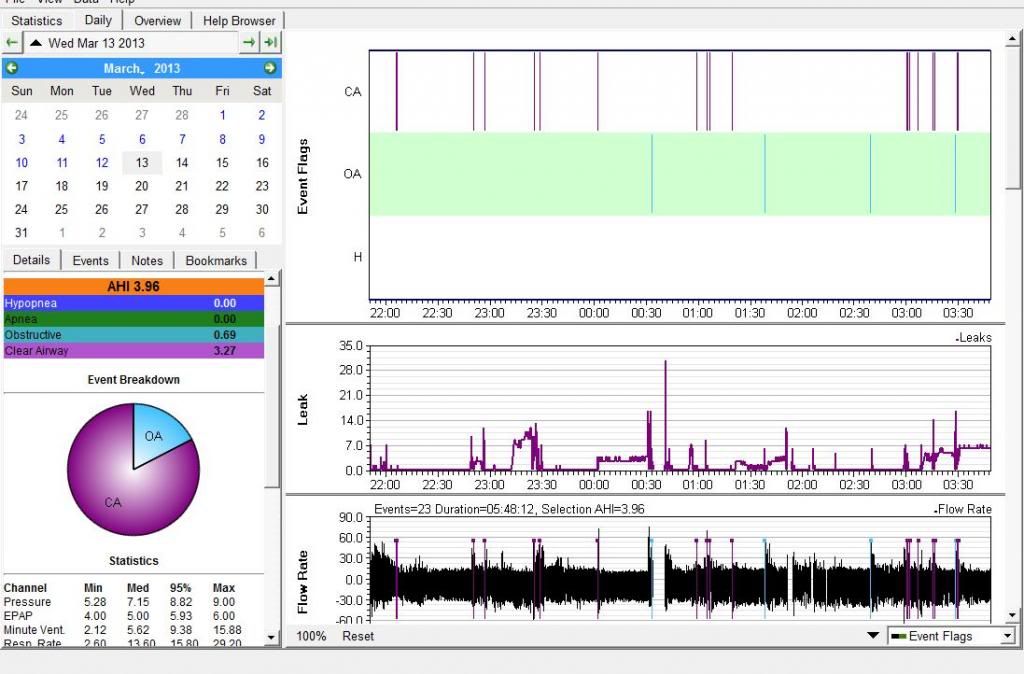
Task: Click the AHI 3.96 orange header
Action: point(133,286)
